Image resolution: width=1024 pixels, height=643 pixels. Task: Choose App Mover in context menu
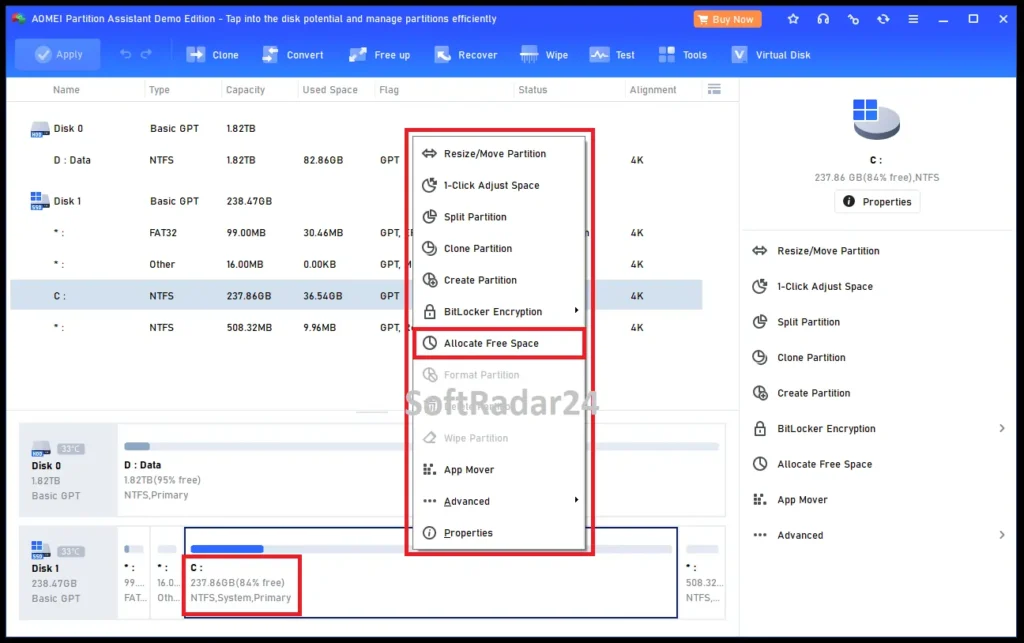499,469
